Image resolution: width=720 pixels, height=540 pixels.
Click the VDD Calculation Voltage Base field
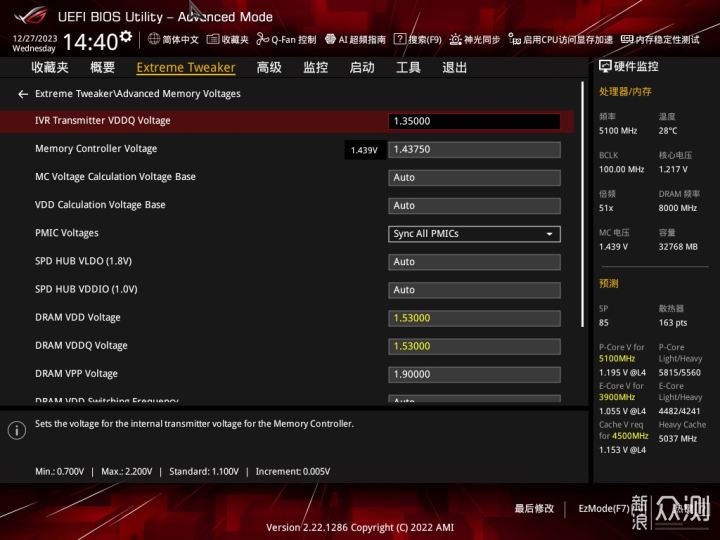(474, 206)
